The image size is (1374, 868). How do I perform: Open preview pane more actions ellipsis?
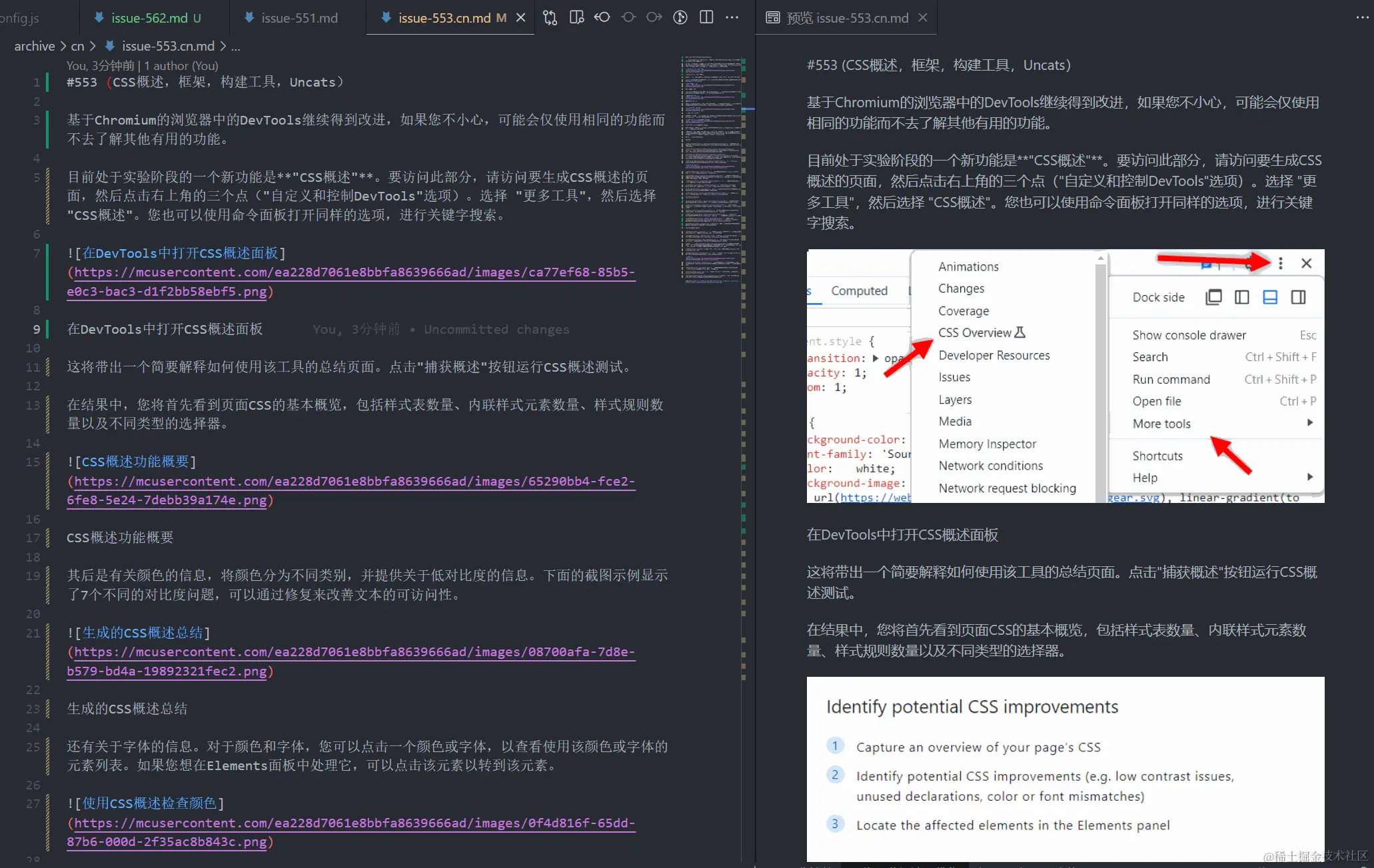pyautogui.click(x=1362, y=18)
